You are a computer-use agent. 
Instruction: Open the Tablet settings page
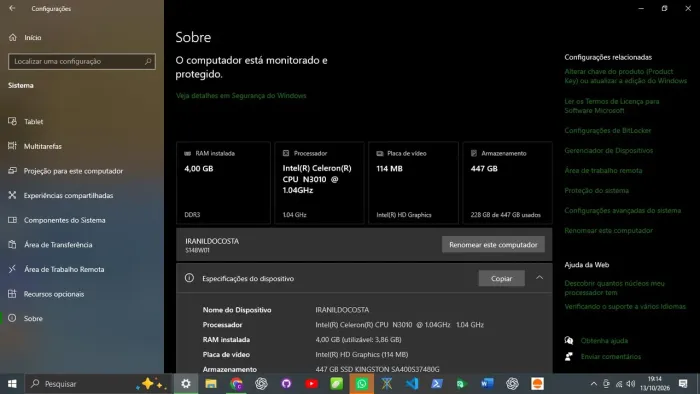tap(33, 121)
